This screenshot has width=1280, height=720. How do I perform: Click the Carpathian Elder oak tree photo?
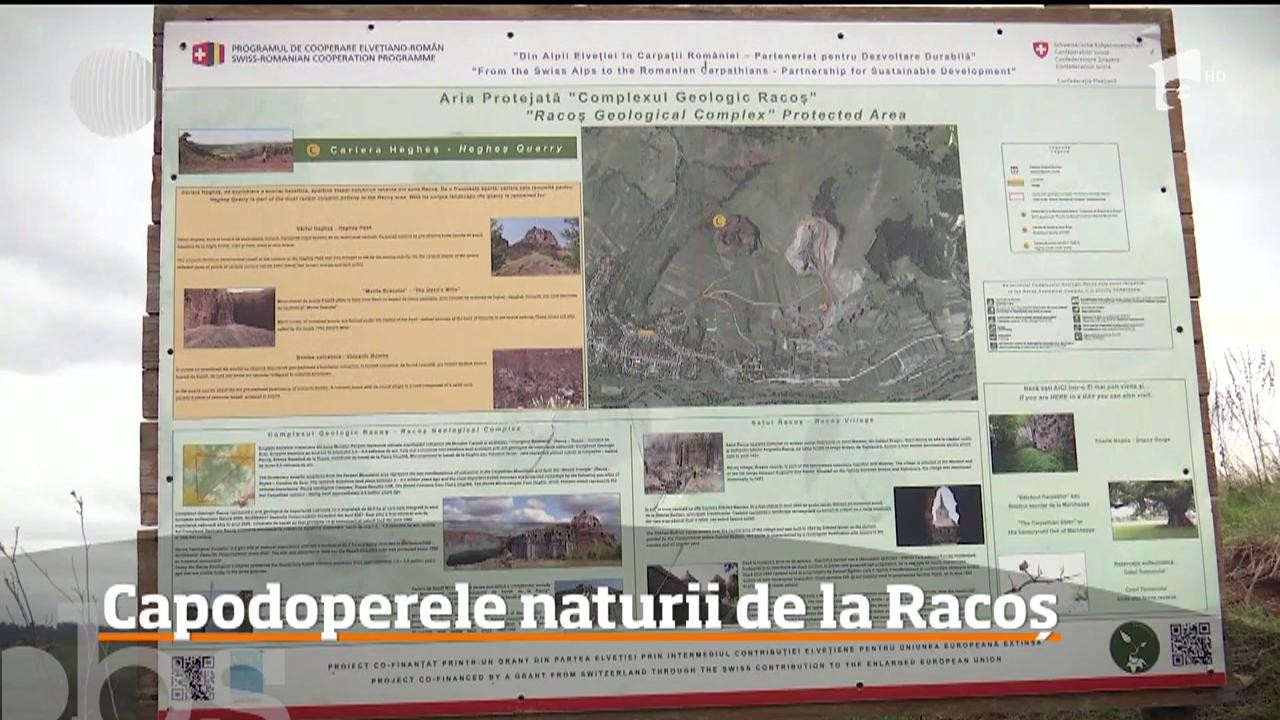point(1153,510)
